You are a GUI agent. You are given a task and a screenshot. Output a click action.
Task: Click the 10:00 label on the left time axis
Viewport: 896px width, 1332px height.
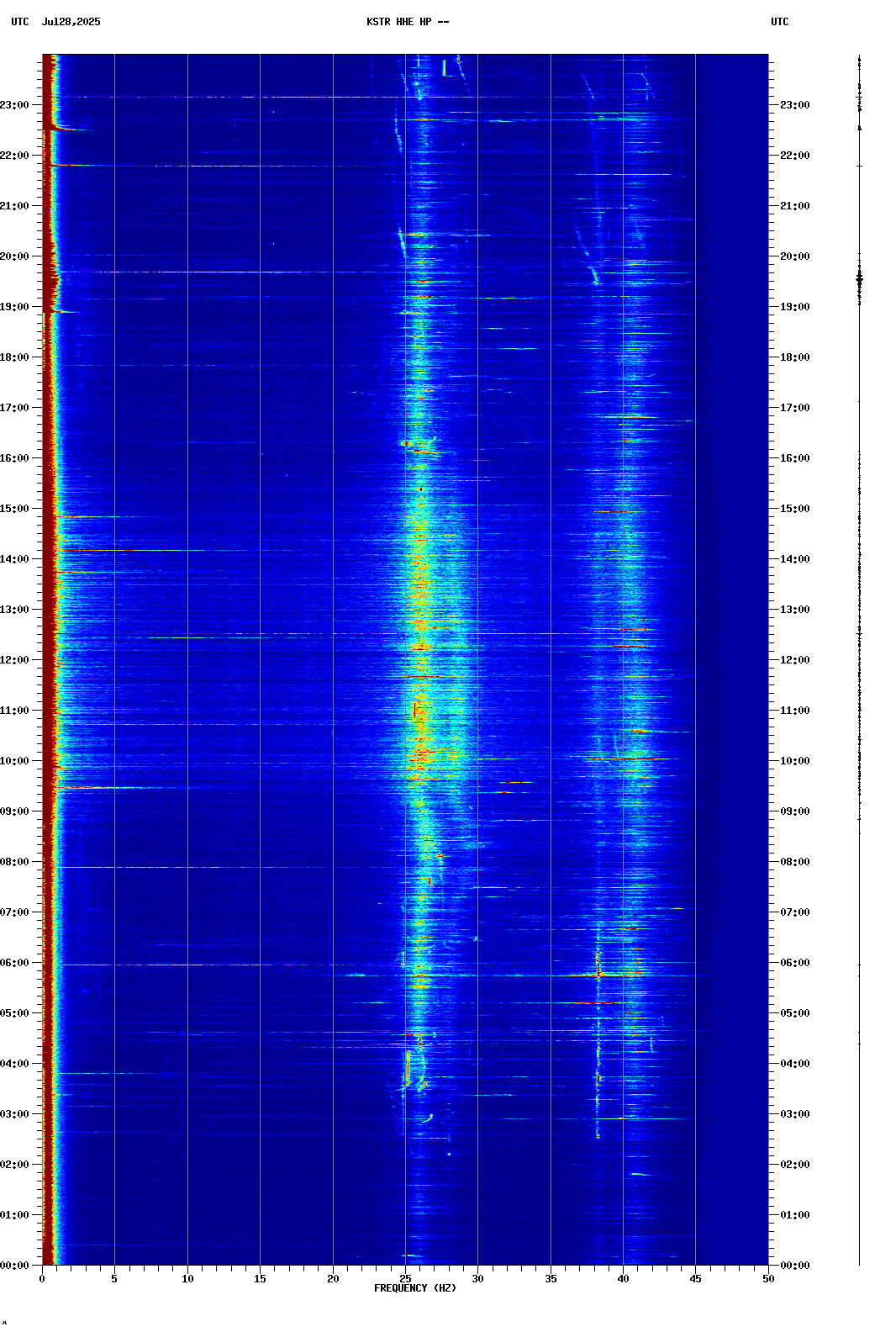pos(14,761)
